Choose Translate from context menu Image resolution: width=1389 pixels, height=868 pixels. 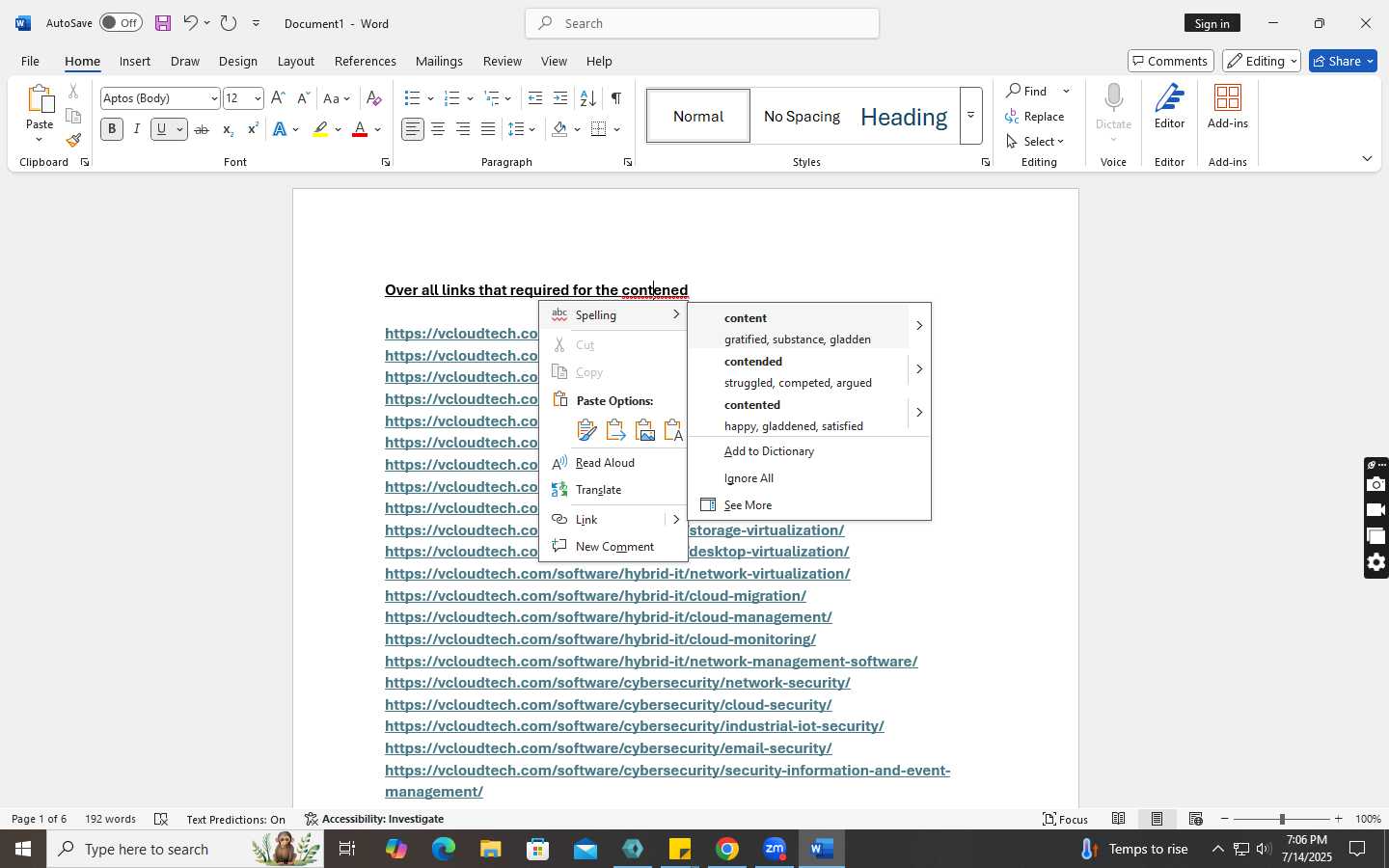tap(613, 490)
